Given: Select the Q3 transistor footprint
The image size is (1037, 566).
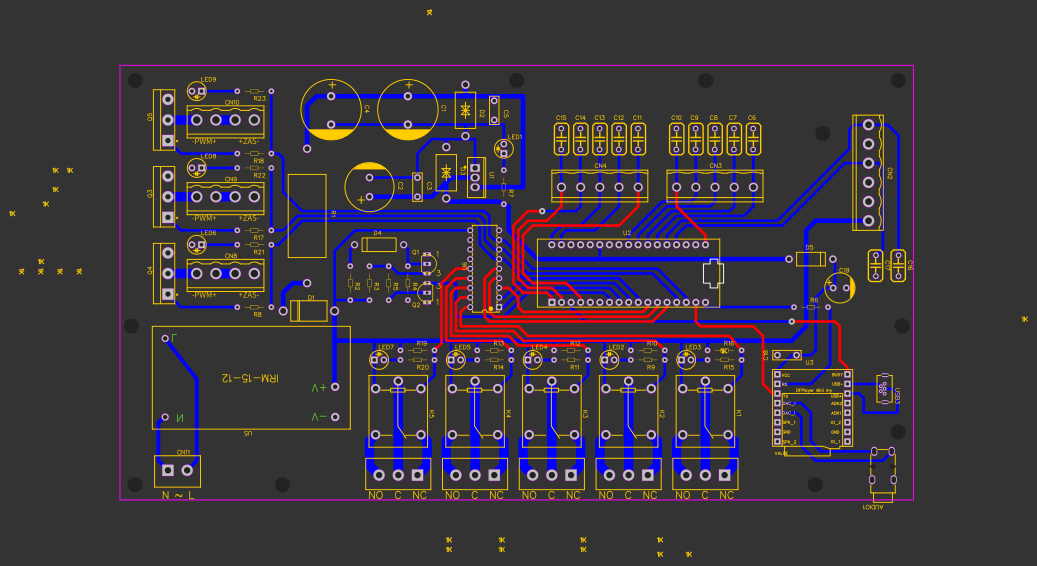Looking at the screenshot, I should coord(164,196).
